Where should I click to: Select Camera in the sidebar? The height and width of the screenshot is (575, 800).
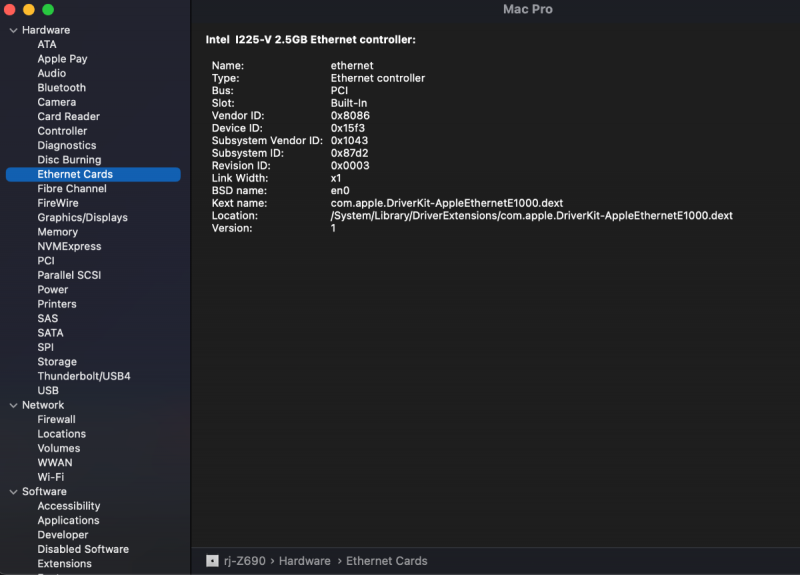57,102
